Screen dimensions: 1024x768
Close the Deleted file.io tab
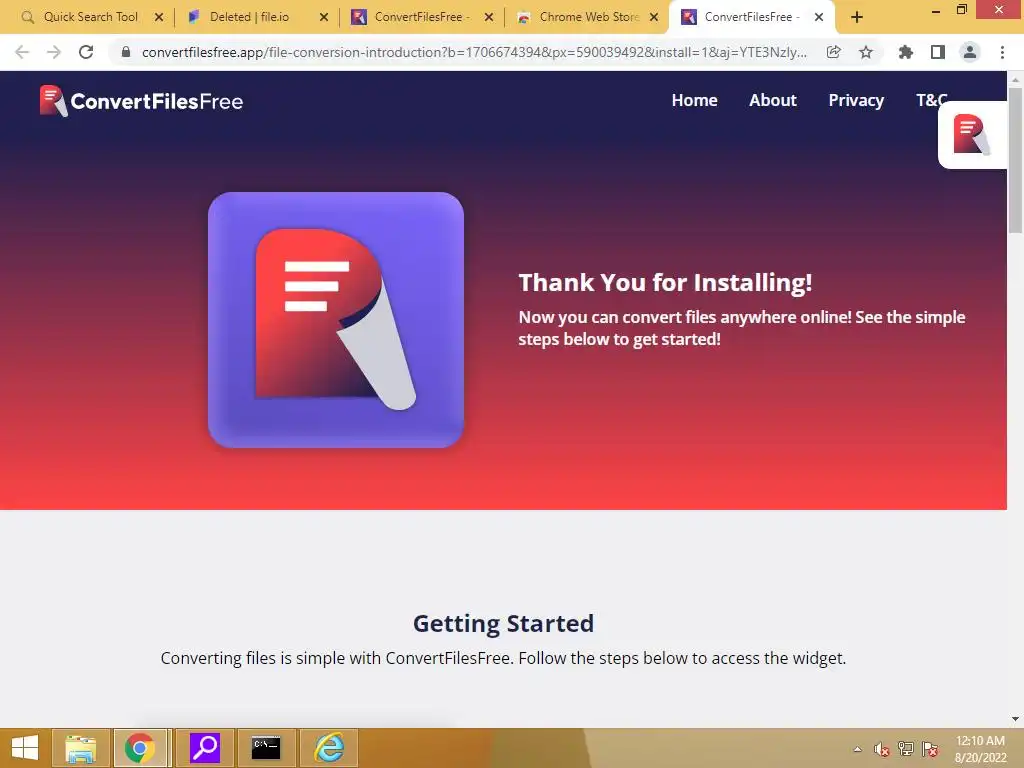(x=324, y=18)
